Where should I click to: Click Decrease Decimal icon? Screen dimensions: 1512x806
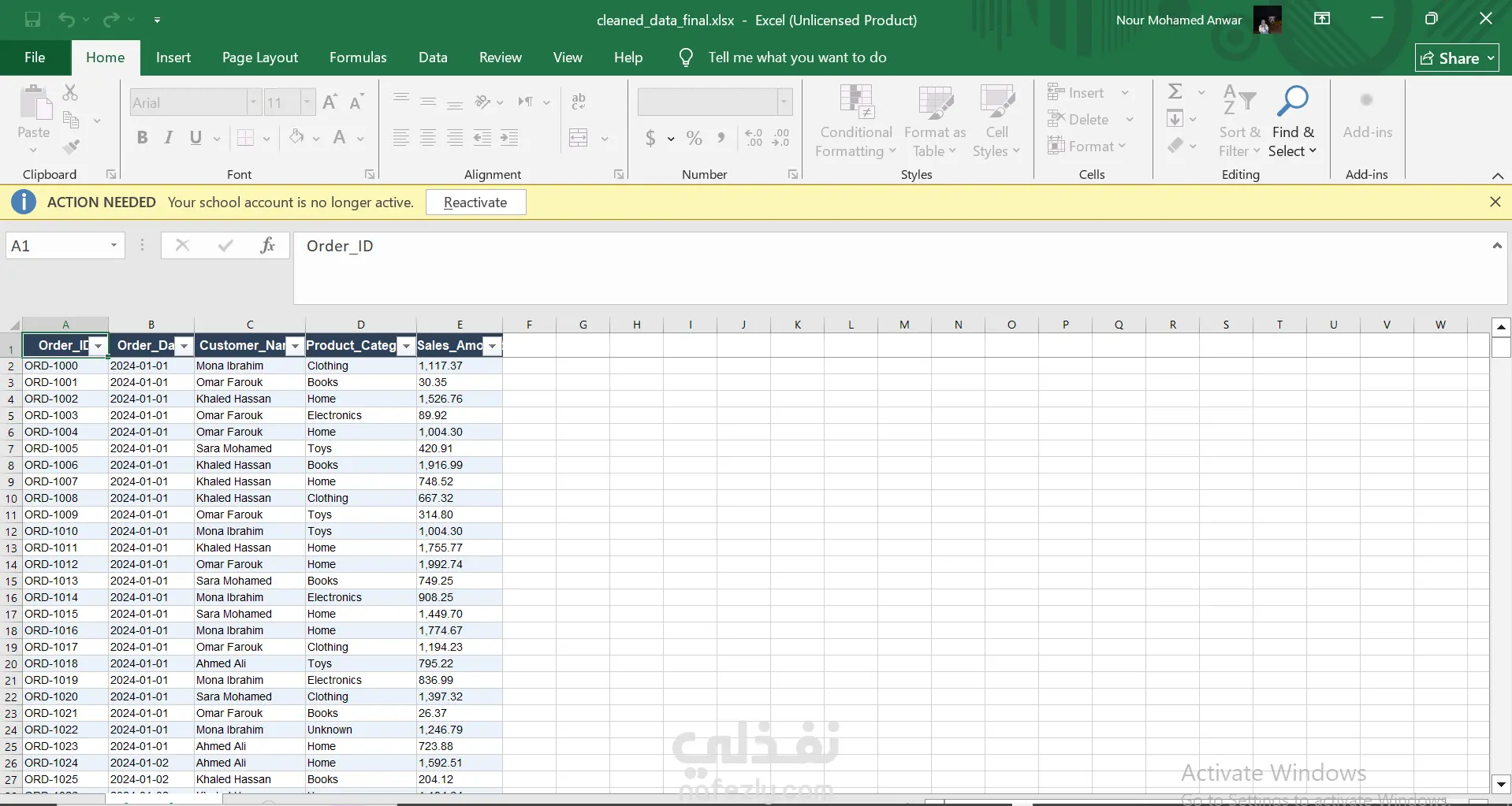tap(781, 139)
